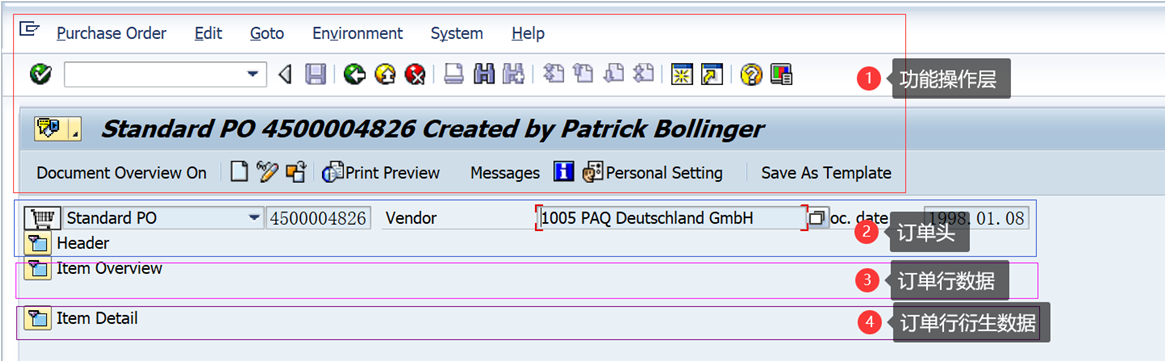Click the Customize Local Layout icon
Screen dimensions: 1166x361
click(x=781, y=74)
